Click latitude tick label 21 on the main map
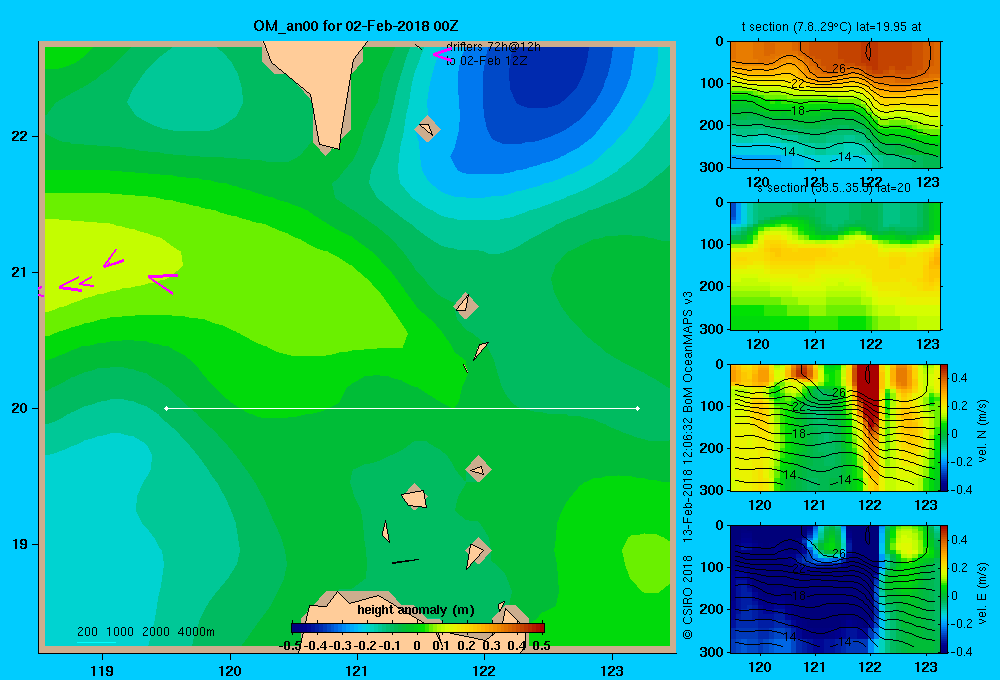 pyautogui.click(x=20, y=272)
